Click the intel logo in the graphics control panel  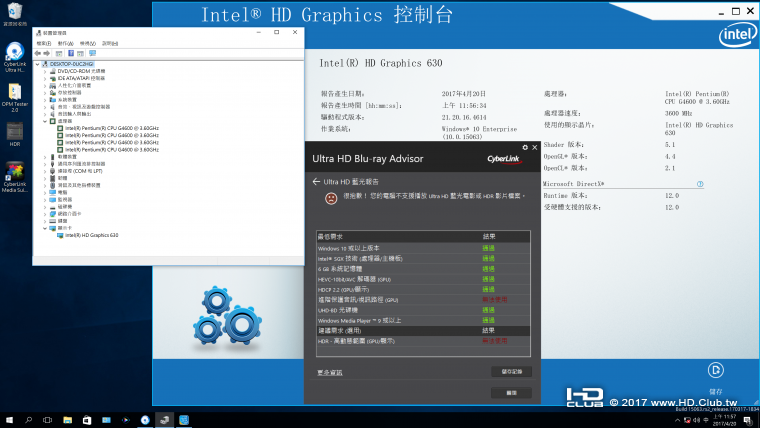point(737,35)
